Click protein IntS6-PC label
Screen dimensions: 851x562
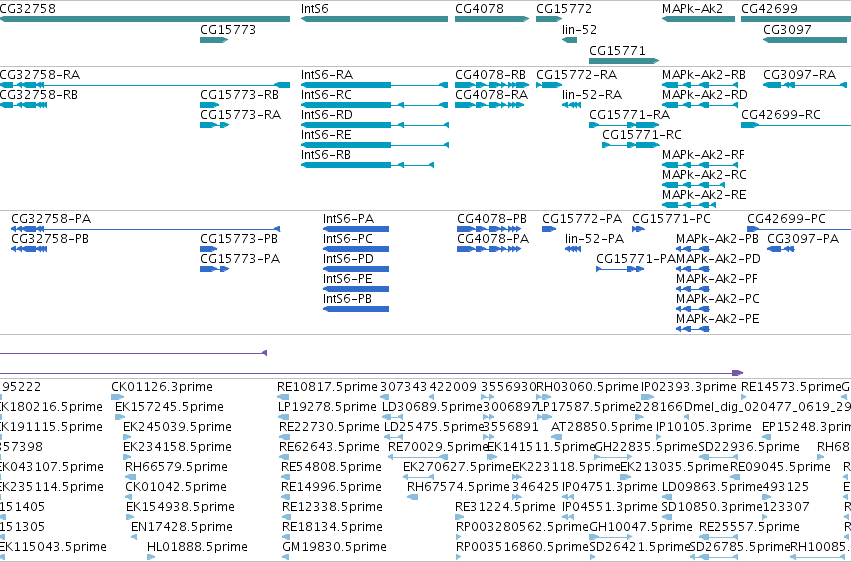[348, 239]
